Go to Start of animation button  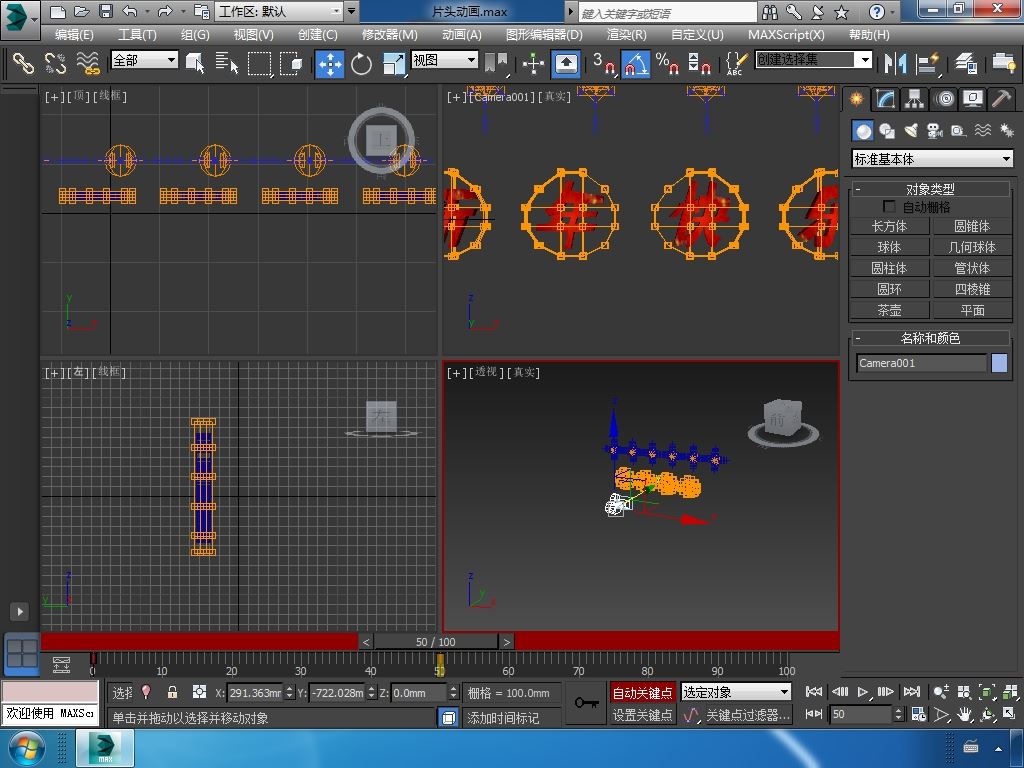tap(814, 692)
